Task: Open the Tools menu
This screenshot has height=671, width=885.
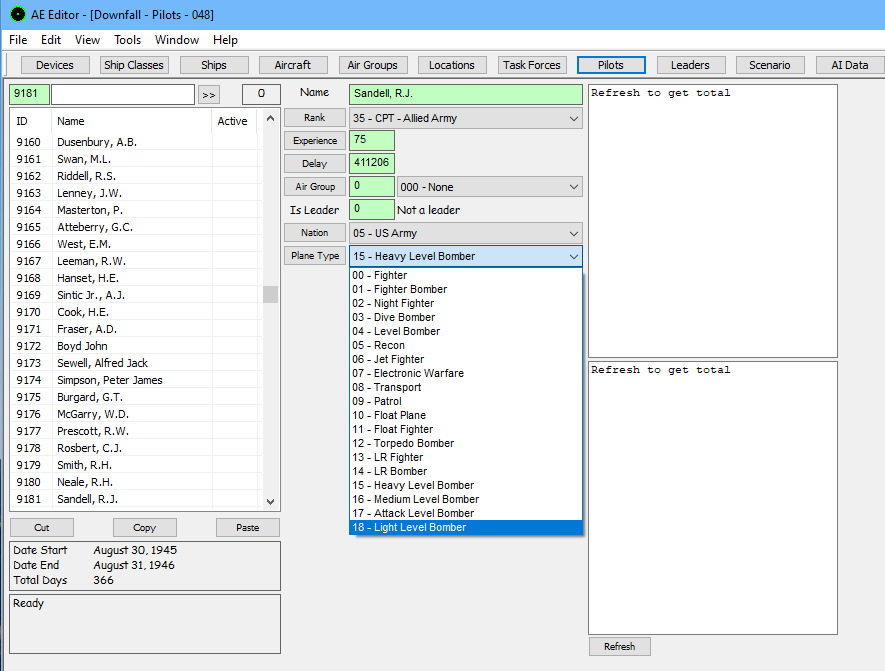Action: (x=128, y=40)
